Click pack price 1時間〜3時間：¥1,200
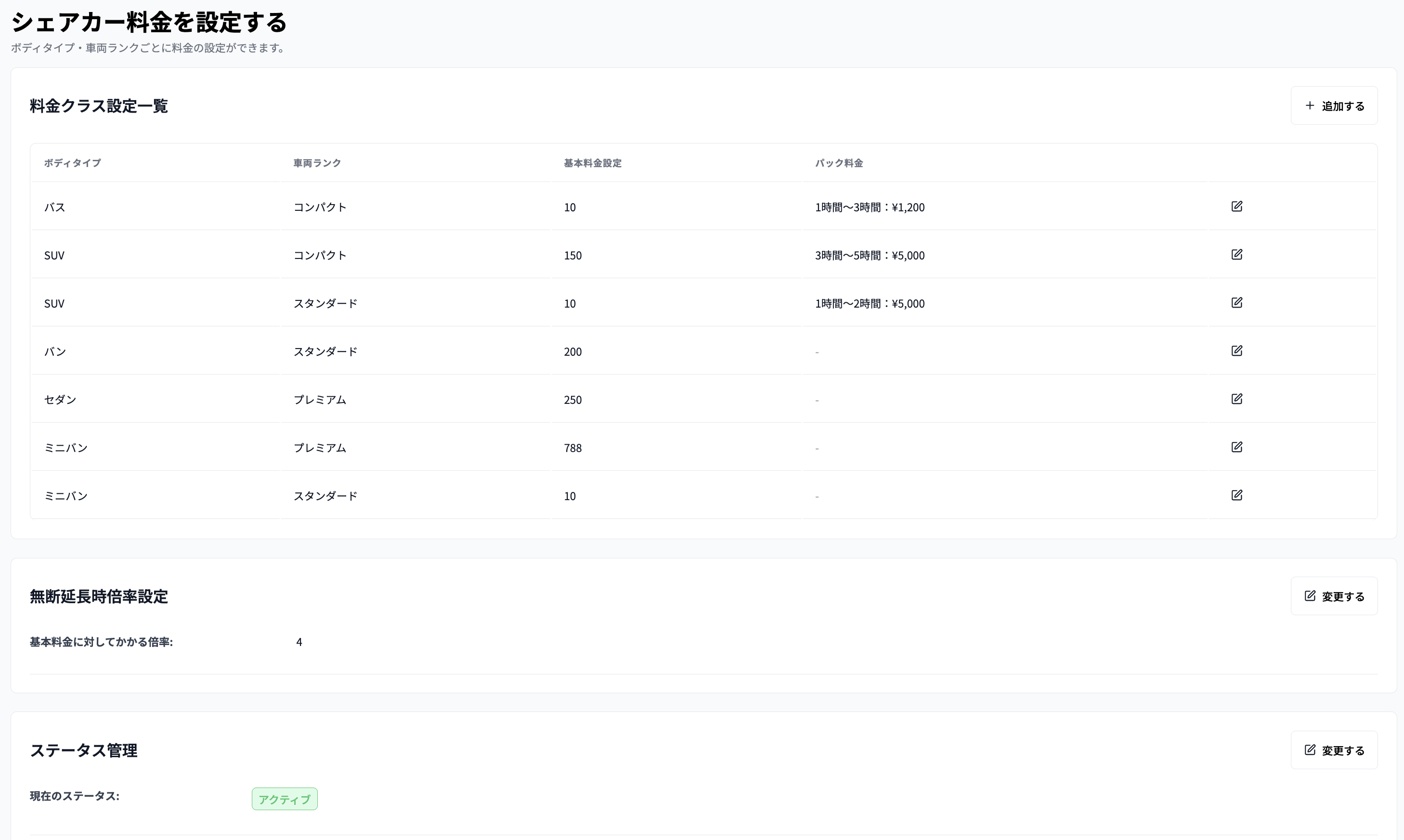Image resolution: width=1404 pixels, height=840 pixels. pos(870,207)
